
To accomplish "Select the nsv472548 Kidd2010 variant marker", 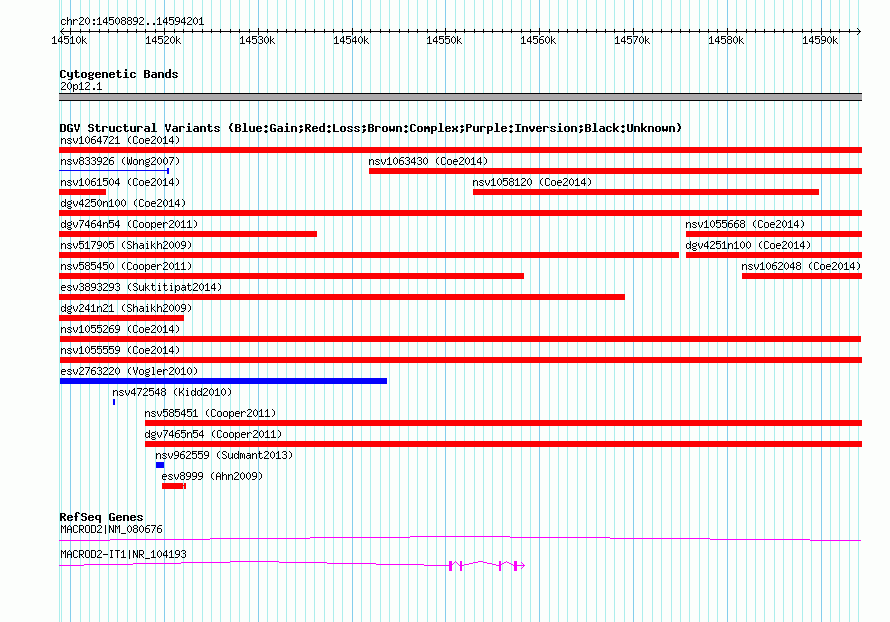I will pyautogui.click(x=114, y=401).
